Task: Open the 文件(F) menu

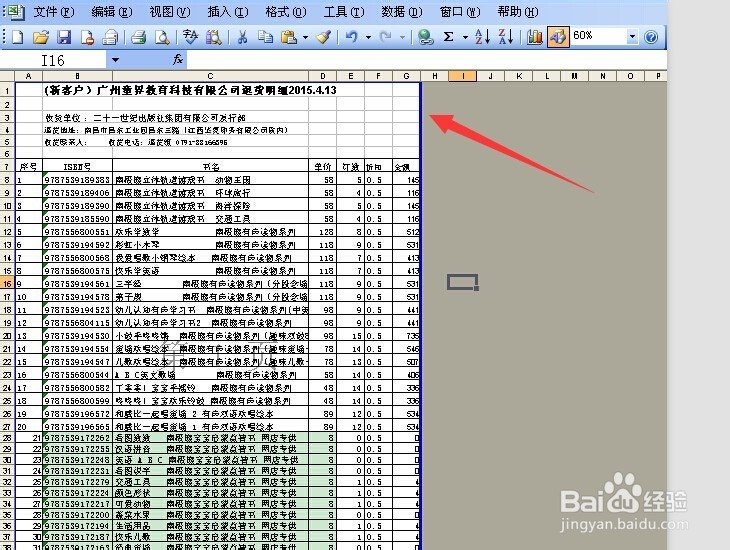Action: (x=54, y=12)
